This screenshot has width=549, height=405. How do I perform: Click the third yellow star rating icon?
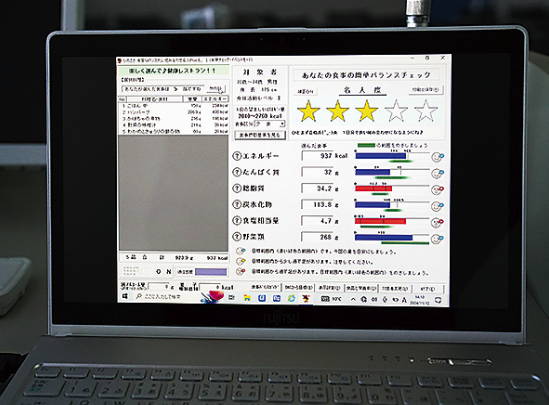coord(366,111)
